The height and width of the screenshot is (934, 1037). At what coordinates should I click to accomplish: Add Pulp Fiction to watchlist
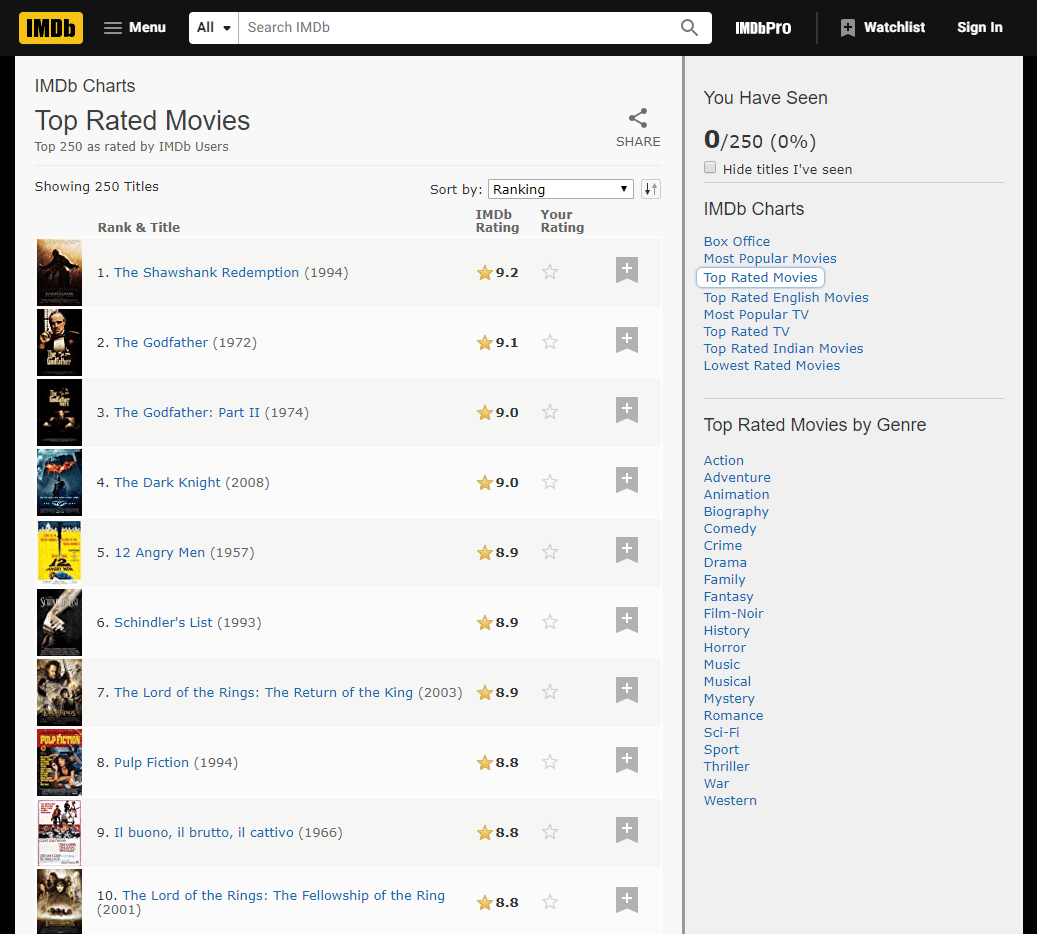click(x=627, y=760)
